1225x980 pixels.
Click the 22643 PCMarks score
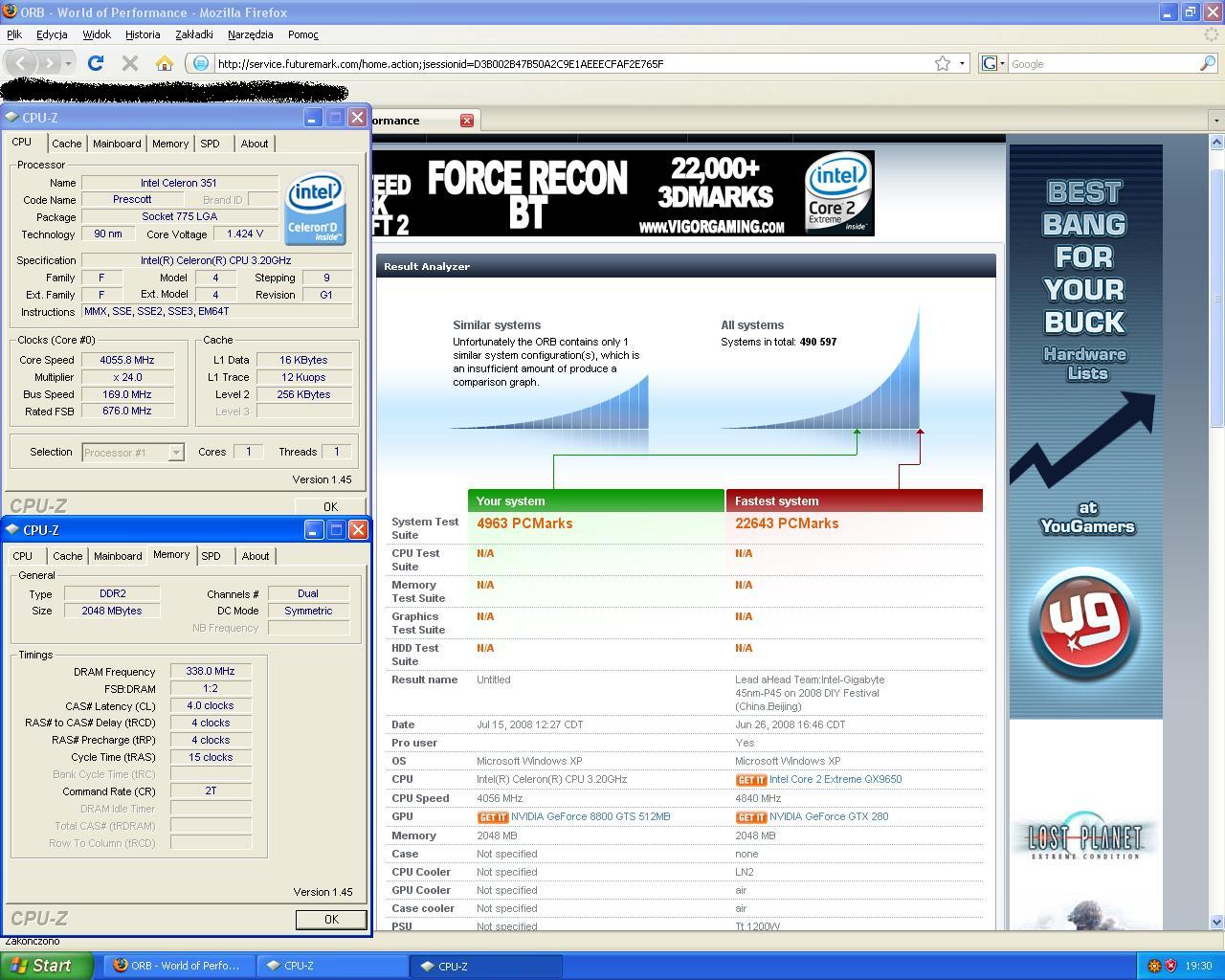(x=787, y=523)
